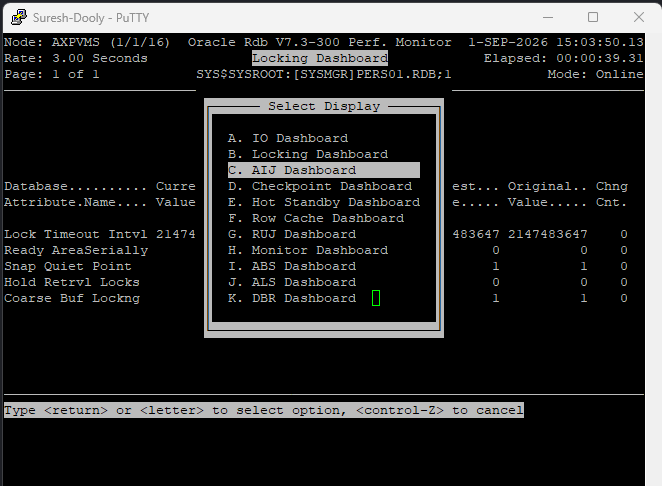Click the Database Attribute.Name column header
The image size is (662, 486).
tap(76, 194)
